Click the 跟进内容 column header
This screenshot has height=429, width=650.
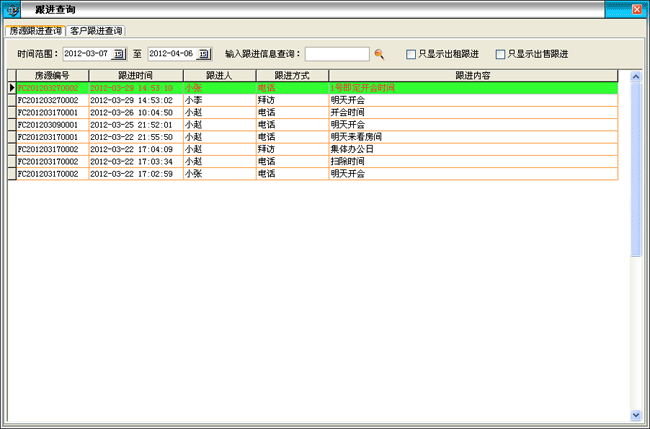pyautogui.click(x=472, y=75)
